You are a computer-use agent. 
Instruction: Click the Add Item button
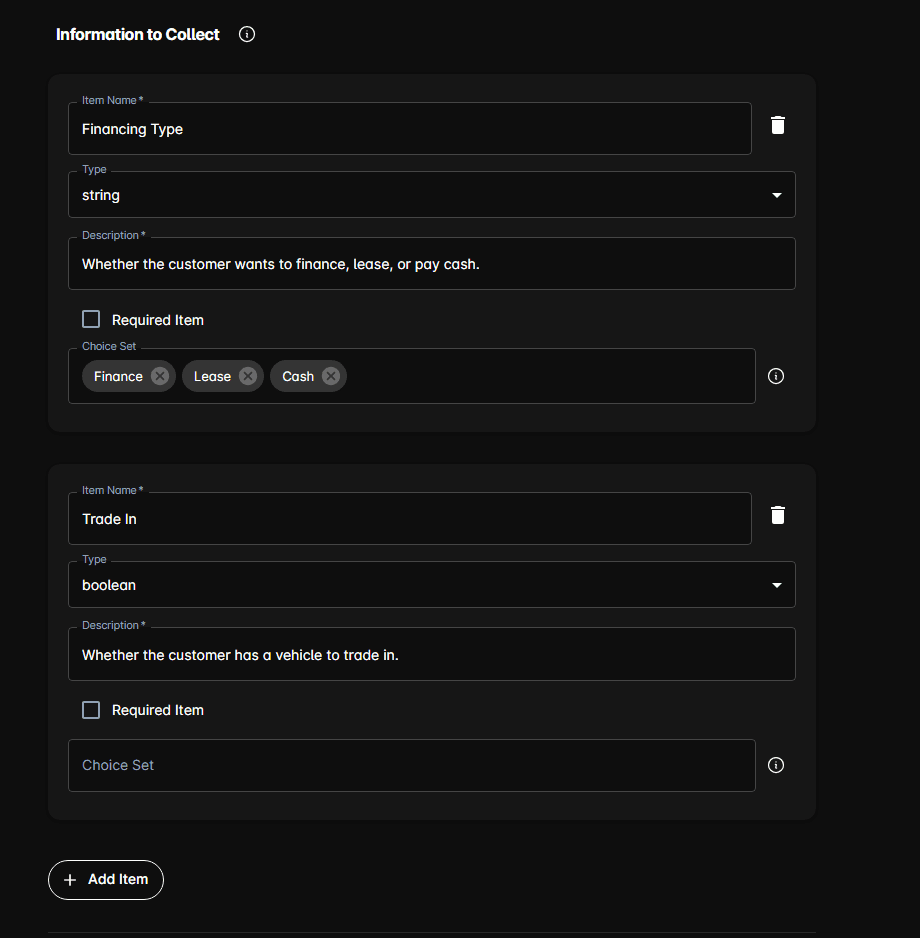[x=106, y=880]
